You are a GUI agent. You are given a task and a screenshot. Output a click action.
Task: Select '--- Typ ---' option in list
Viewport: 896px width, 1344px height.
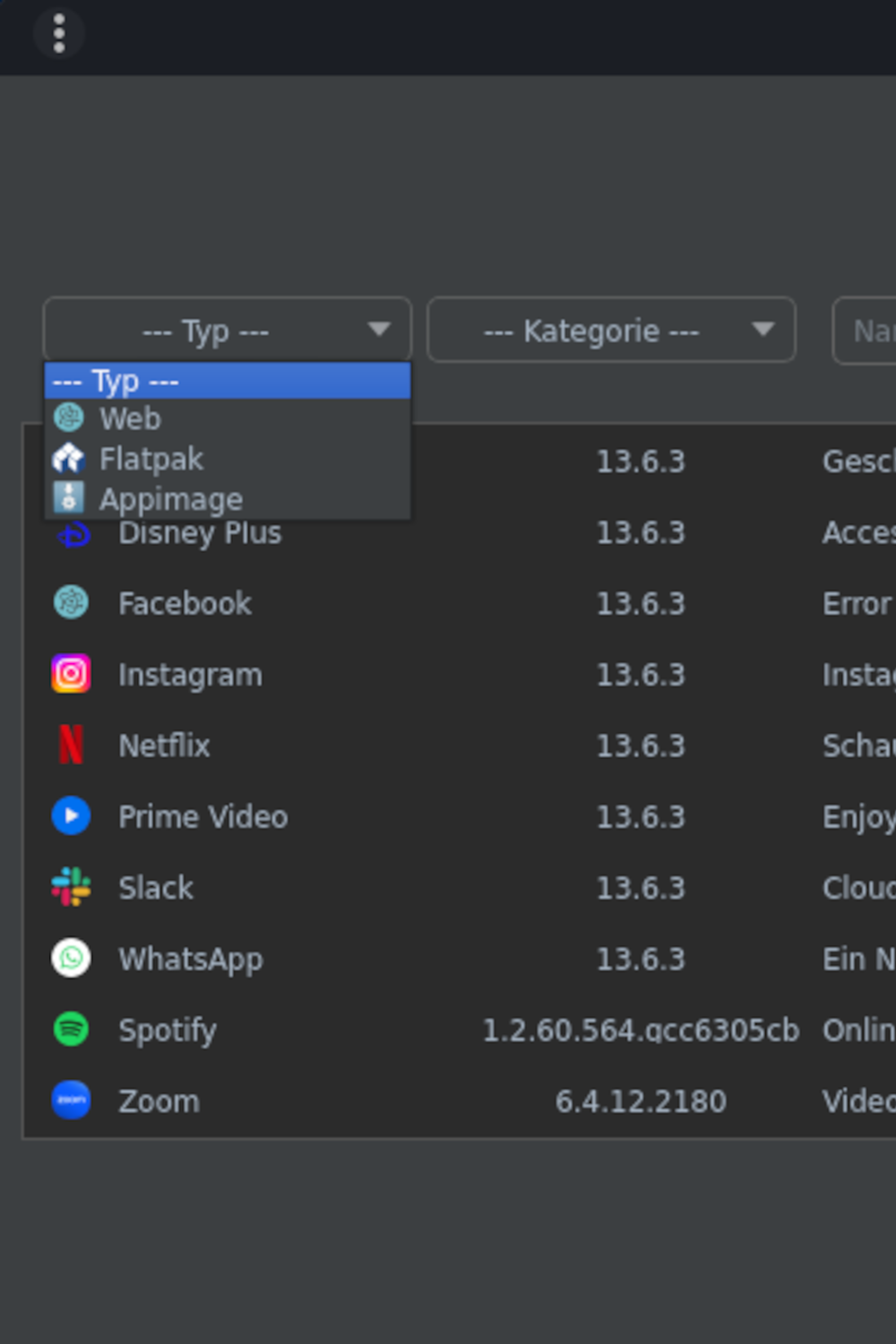[x=228, y=381]
